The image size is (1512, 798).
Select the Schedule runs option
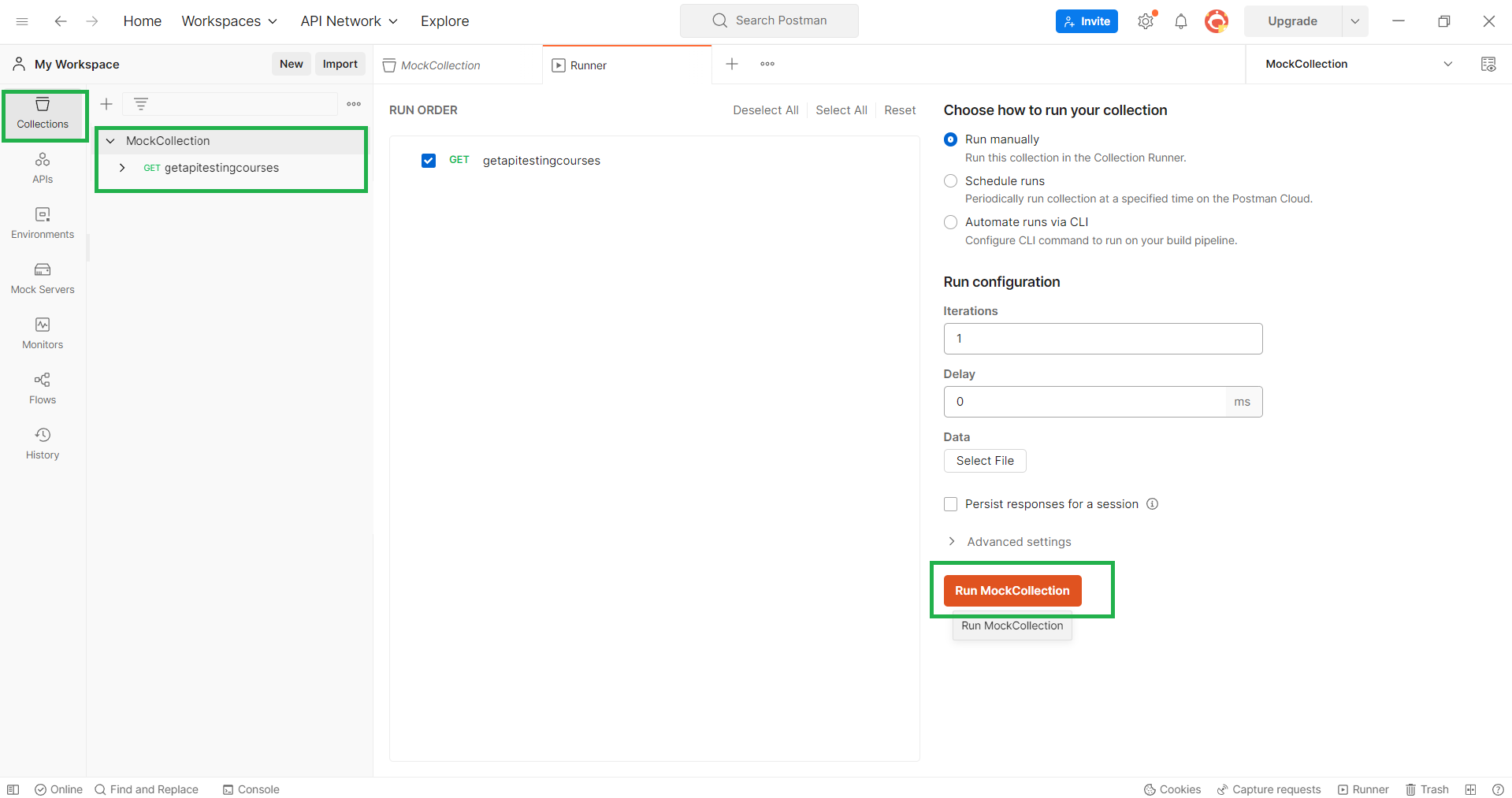950,181
